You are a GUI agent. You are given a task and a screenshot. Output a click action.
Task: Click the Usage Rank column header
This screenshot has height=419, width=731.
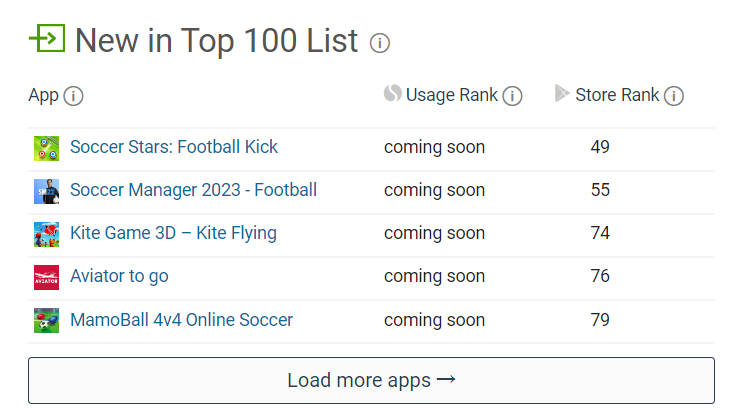(x=452, y=95)
